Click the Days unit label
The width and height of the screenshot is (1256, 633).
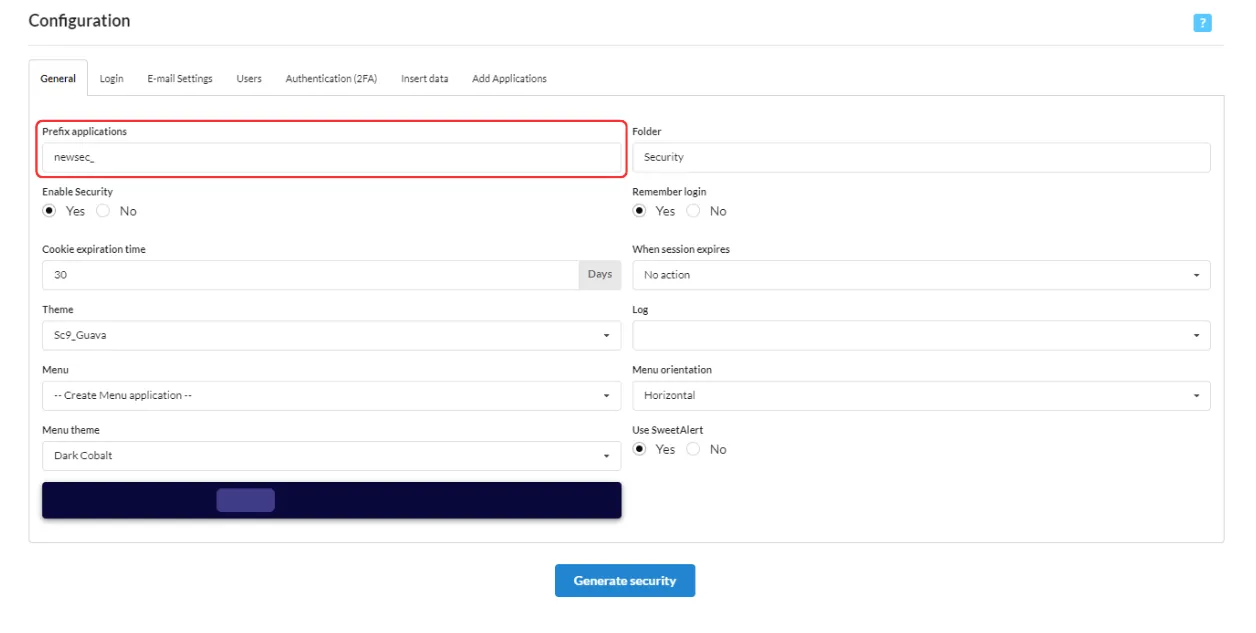pyautogui.click(x=600, y=275)
